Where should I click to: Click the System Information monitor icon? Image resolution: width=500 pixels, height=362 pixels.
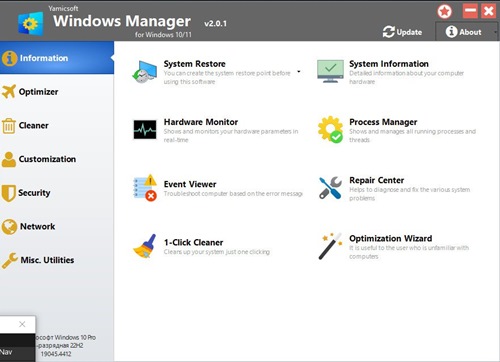[x=330, y=71]
